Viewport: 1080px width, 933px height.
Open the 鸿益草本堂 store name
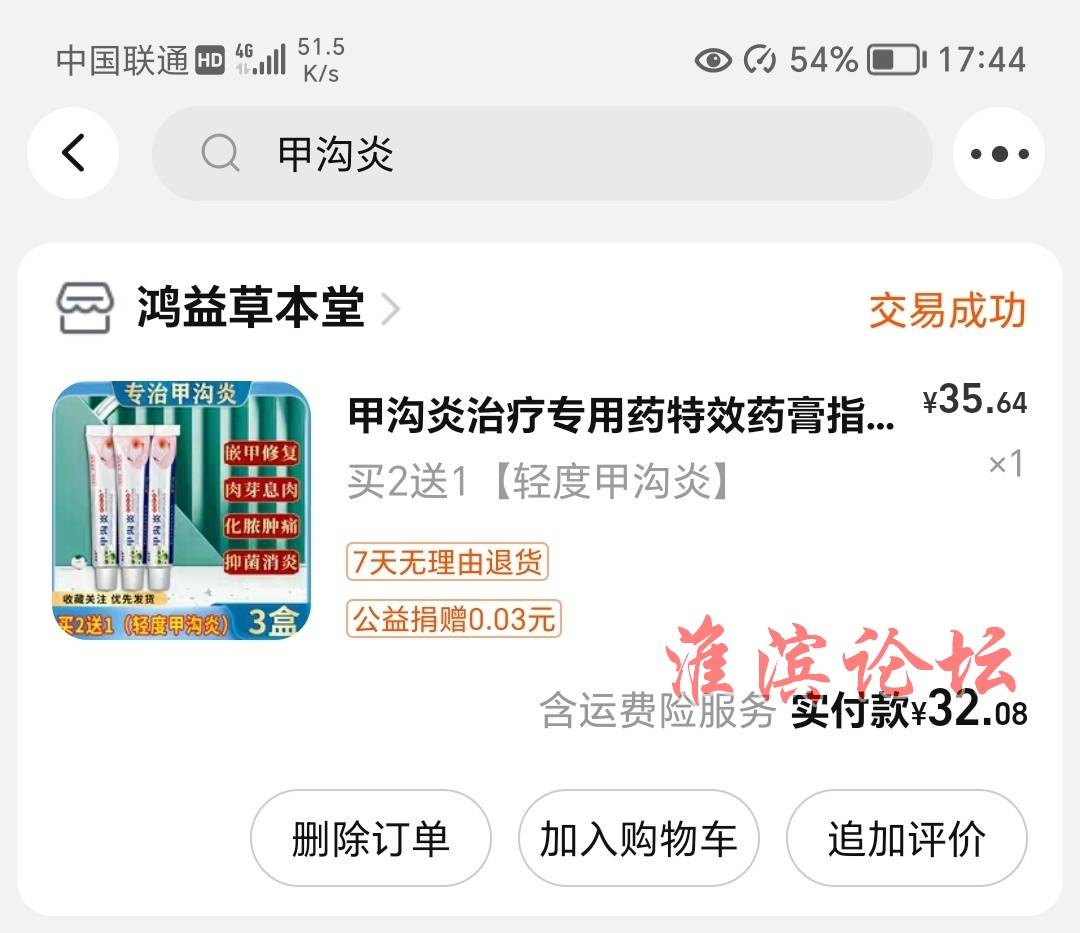pyautogui.click(x=251, y=307)
